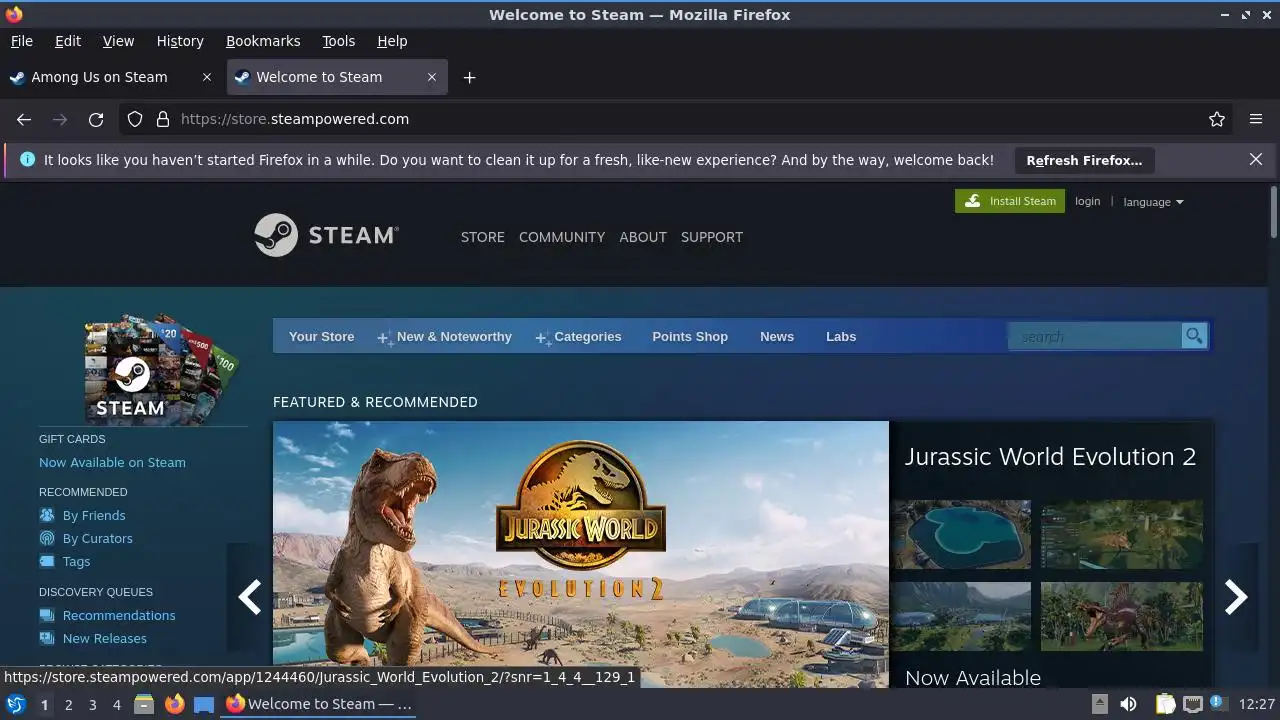This screenshot has height=720, width=1280.
Task: Click the By Friends icon in the sidebar
Action: click(x=47, y=515)
